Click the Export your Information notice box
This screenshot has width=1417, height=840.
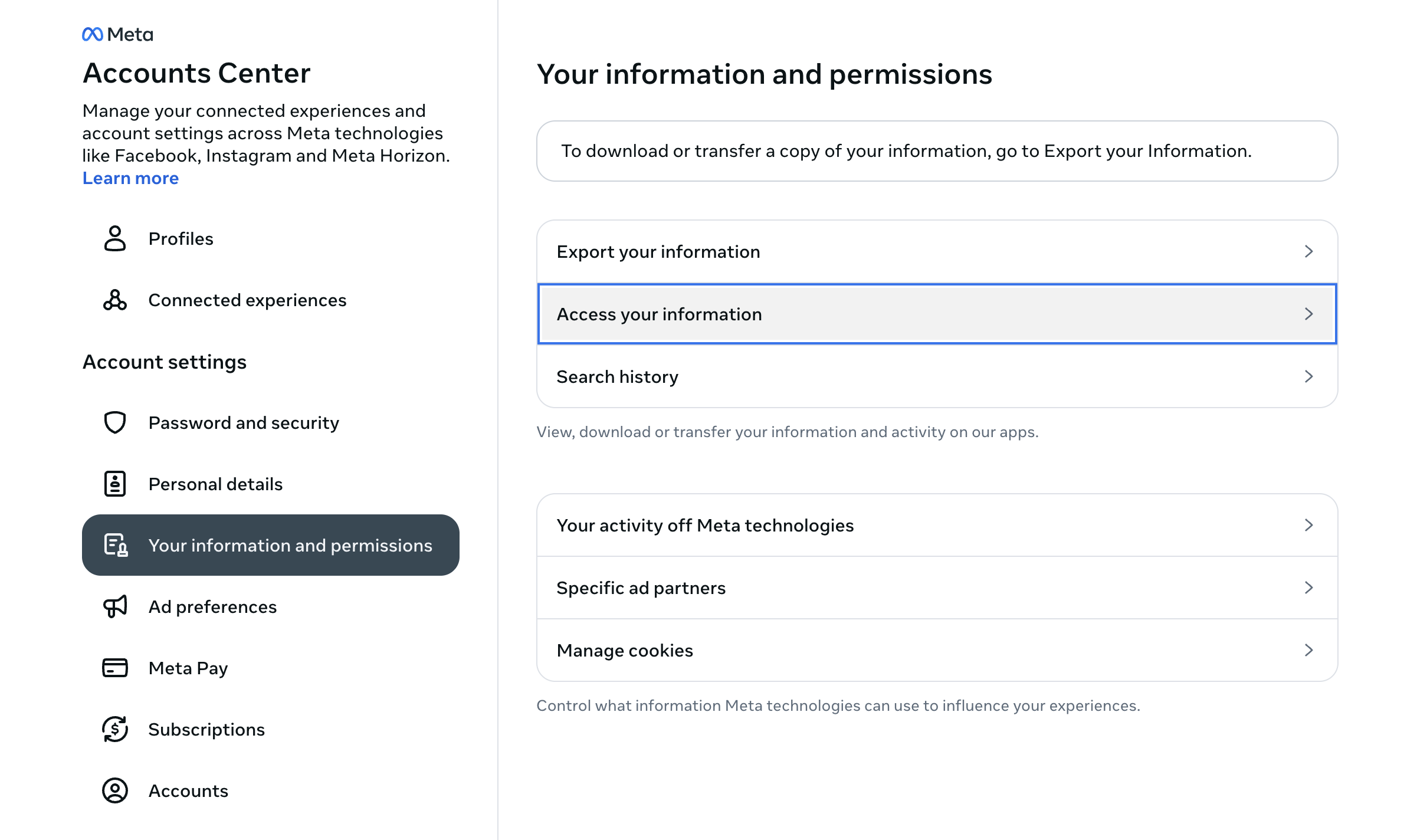click(936, 151)
